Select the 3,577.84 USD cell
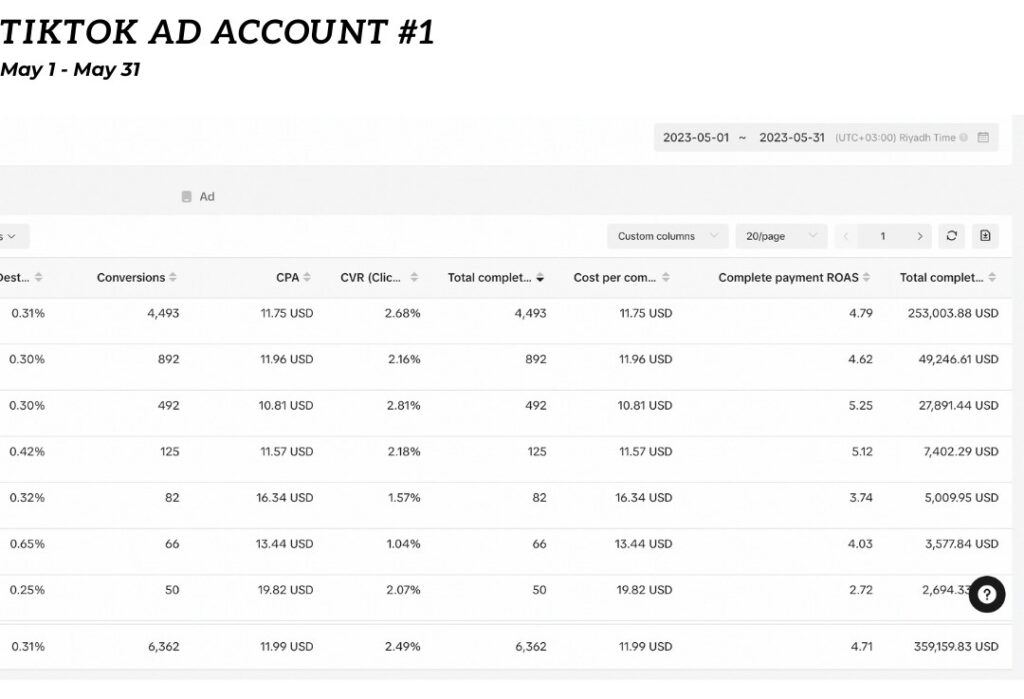Screen dimensions: 1024x699 click(x=961, y=544)
